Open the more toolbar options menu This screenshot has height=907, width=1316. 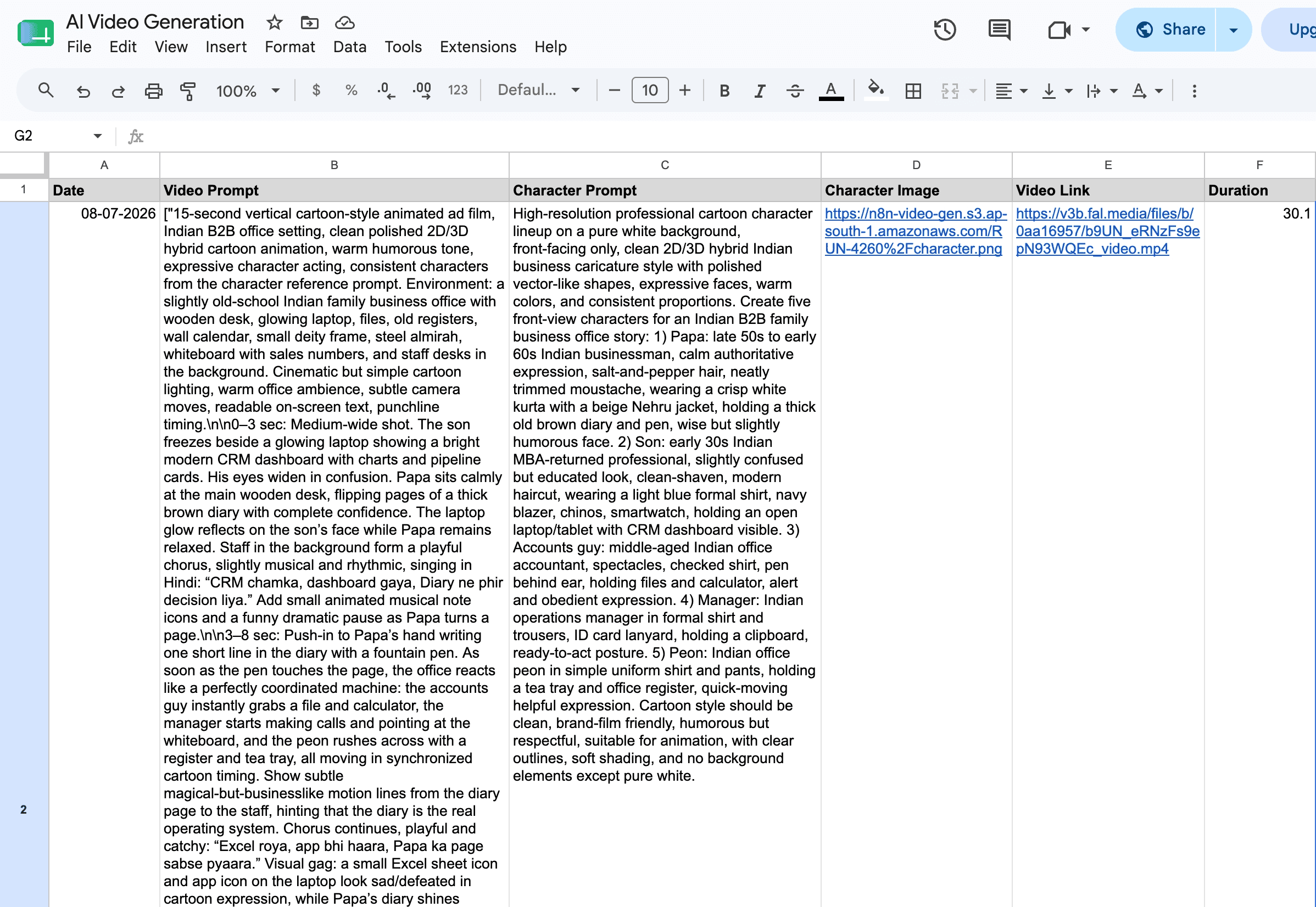click(x=1195, y=91)
